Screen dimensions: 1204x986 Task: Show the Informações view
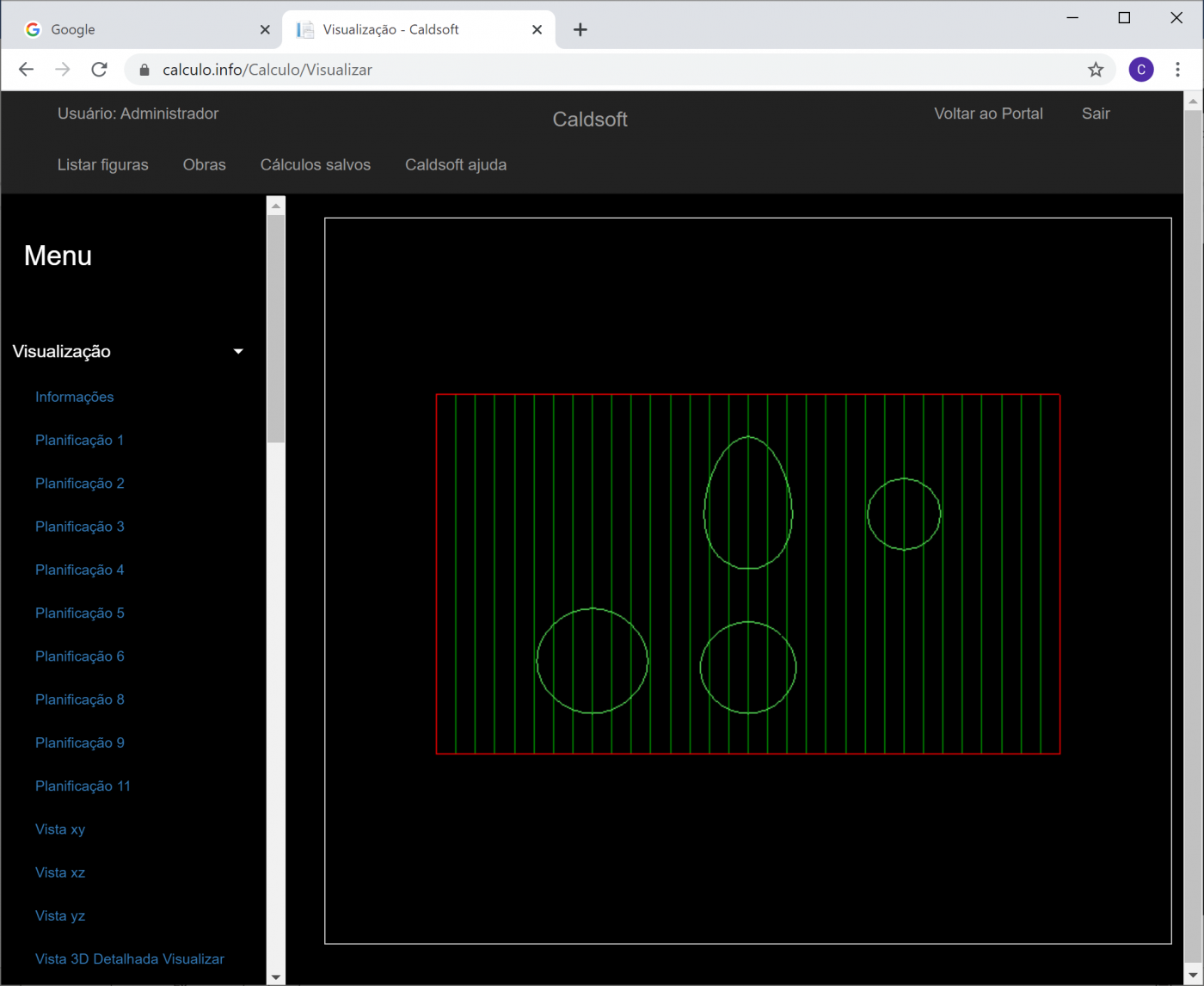(x=74, y=397)
